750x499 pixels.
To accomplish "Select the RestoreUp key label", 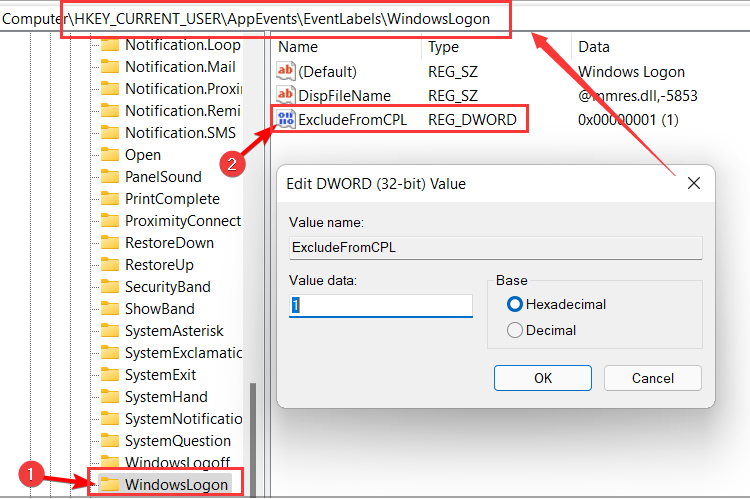I will click(x=159, y=265).
